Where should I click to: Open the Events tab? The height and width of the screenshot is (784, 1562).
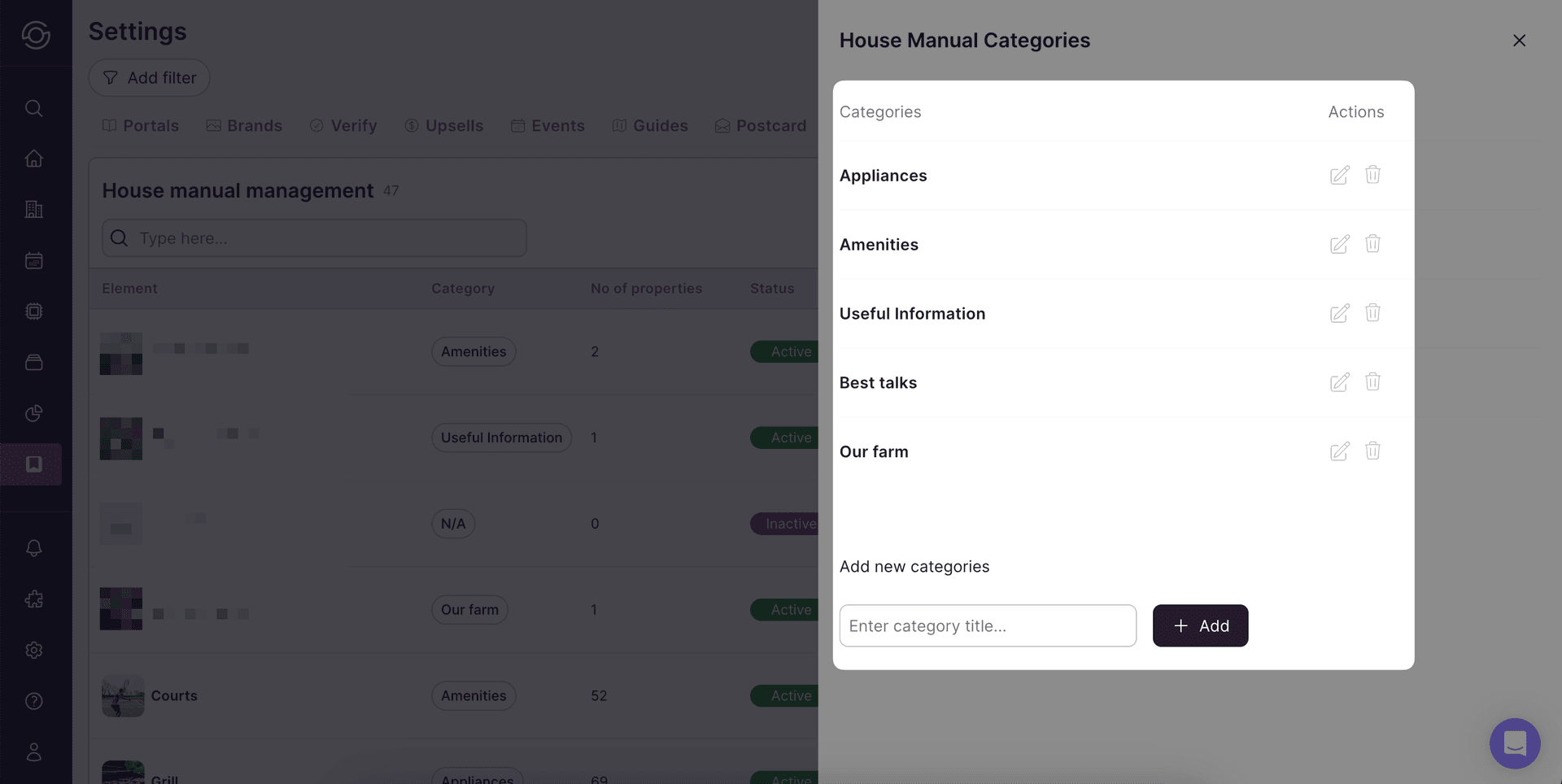point(548,125)
